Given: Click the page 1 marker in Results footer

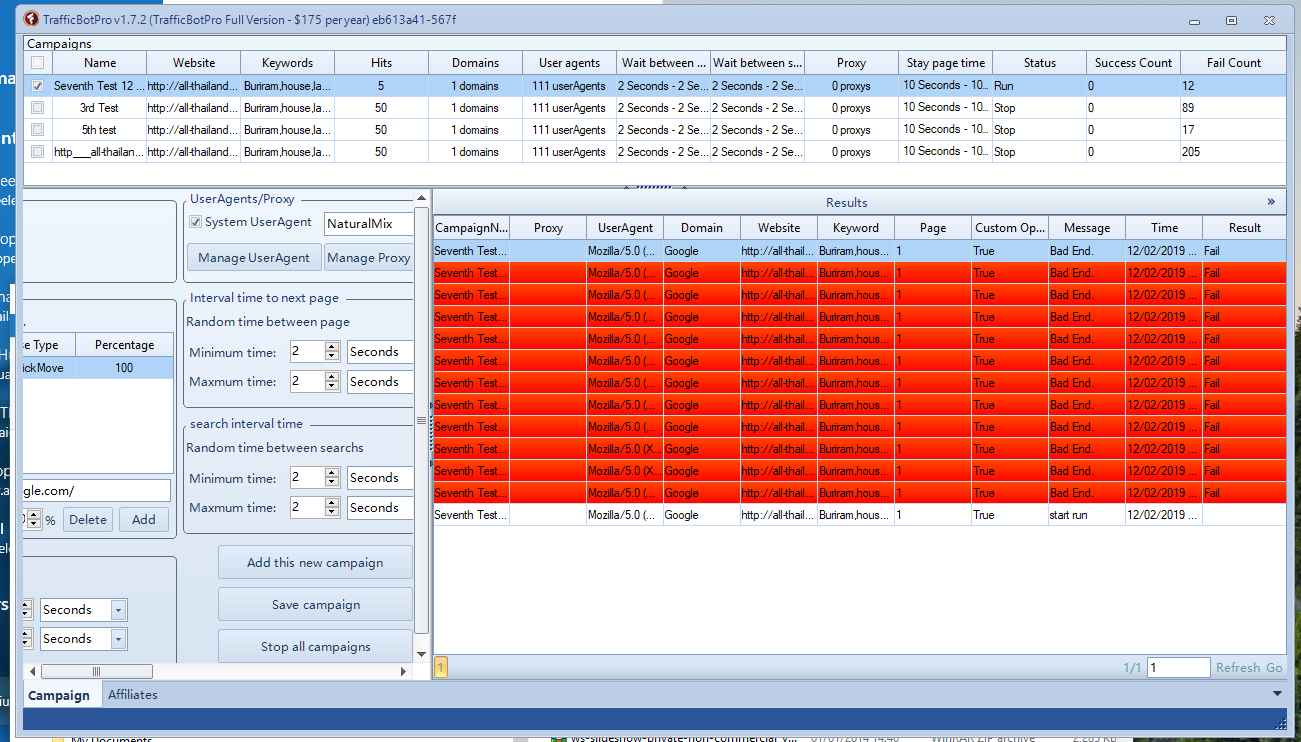Looking at the screenshot, I should [441, 667].
